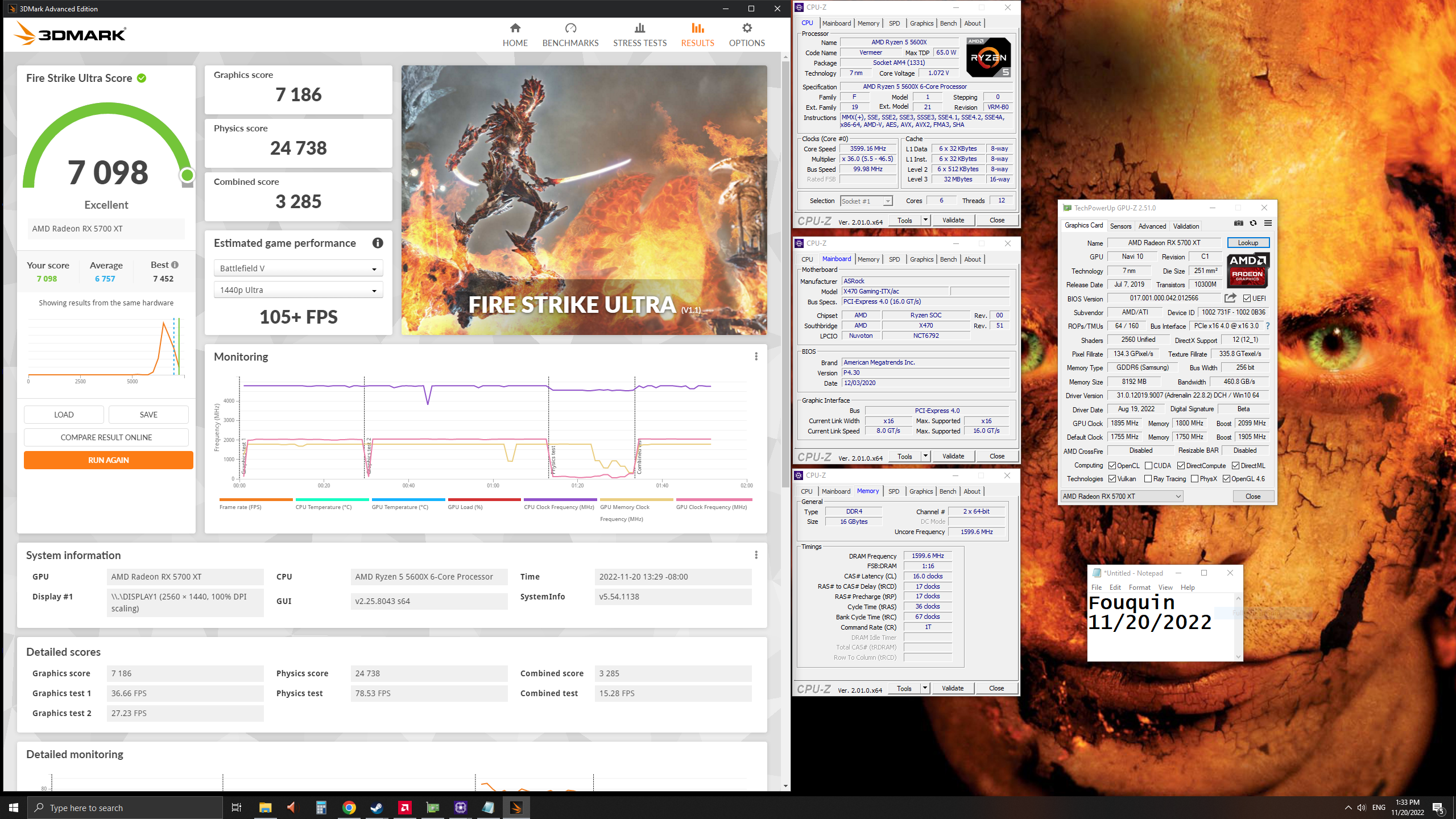This screenshot has height=819, width=1456.
Task: Toggle the Ray Tracing checkbox in GPU-Z
Action: 1148,479
